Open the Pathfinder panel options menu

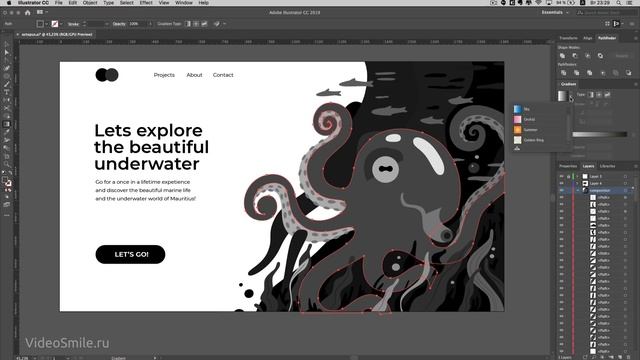[x=636, y=38]
